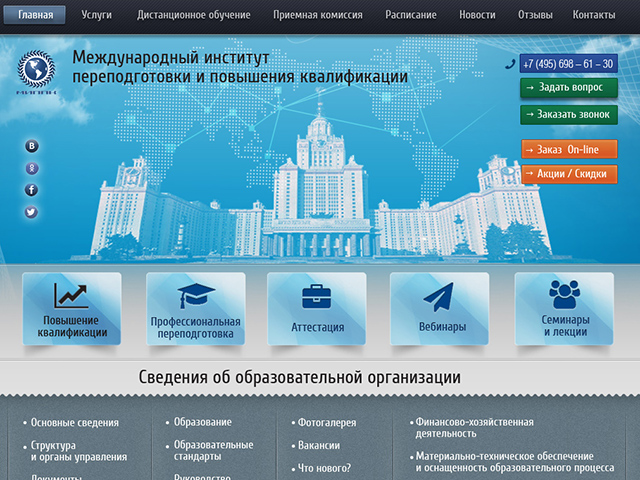640x480 pixels.
Task: Open the Образовательные стандарты link
Action: [x=213, y=450]
